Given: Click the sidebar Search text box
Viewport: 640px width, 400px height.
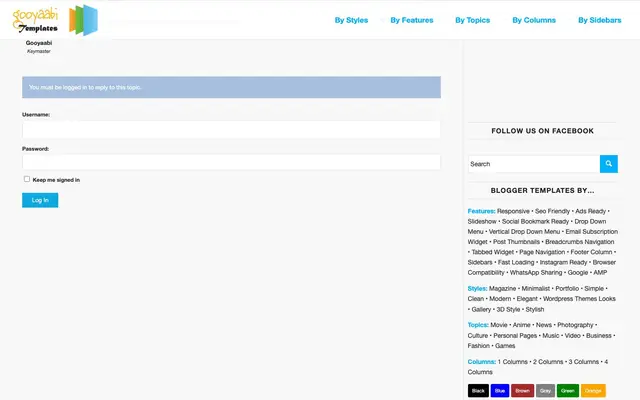Looking at the screenshot, I should [x=534, y=164].
